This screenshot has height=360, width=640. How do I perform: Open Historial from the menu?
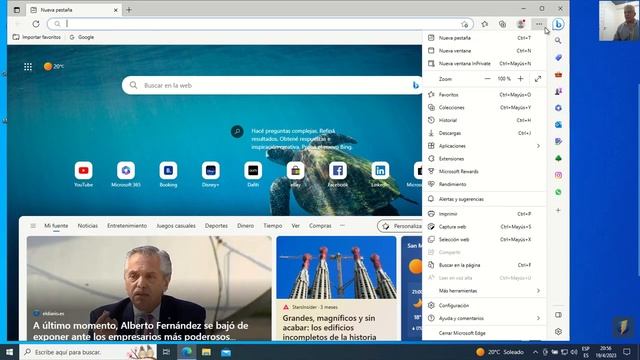click(x=484, y=120)
